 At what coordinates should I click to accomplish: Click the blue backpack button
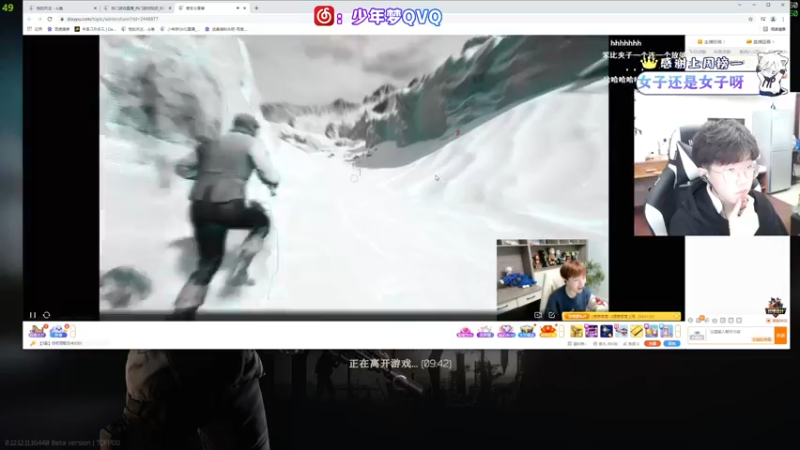(672, 344)
